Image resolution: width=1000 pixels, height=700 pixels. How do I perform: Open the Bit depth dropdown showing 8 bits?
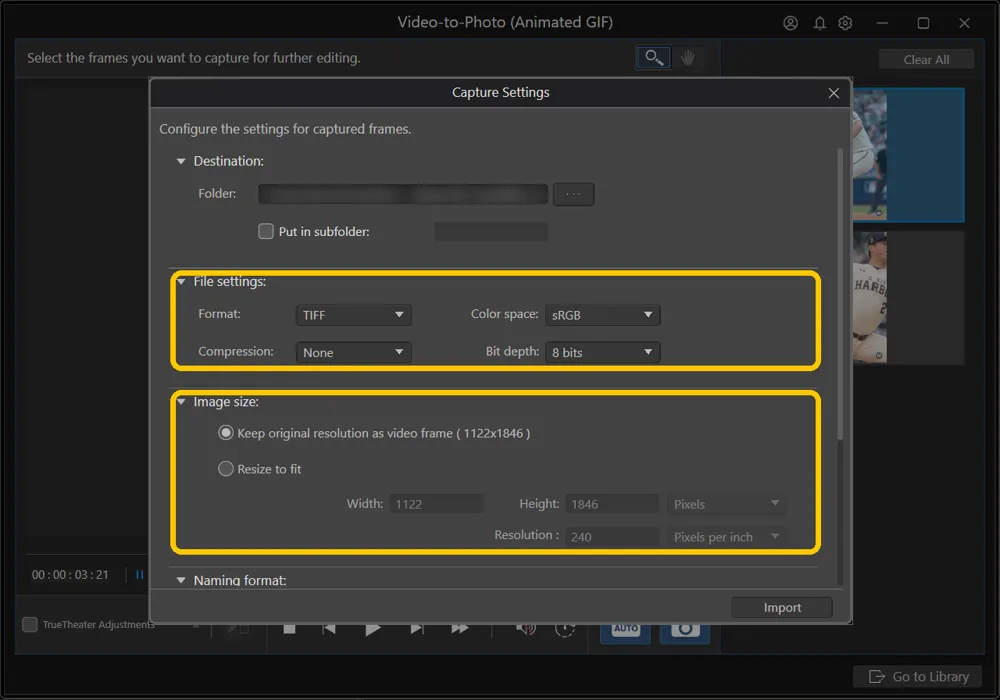coord(603,352)
